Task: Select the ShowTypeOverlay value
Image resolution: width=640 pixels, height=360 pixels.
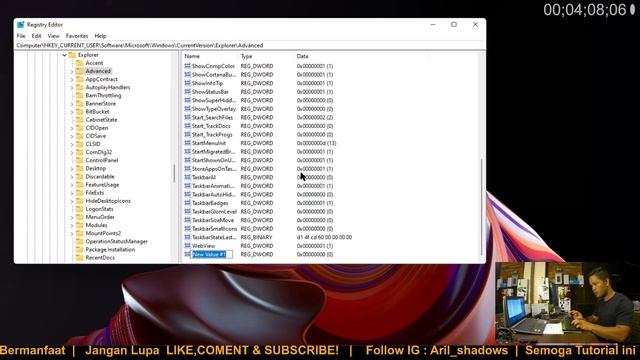Action: click(213, 109)
